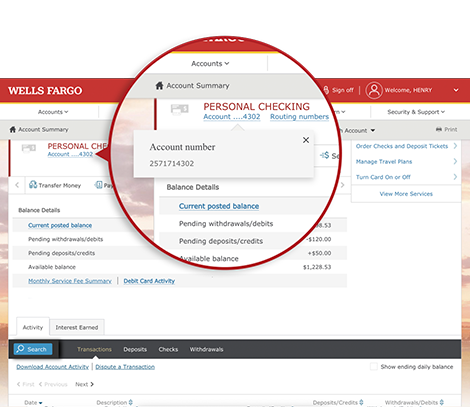Open the Turn Card On or Off link
Screen dimensions: 470x407
point(383,177)
